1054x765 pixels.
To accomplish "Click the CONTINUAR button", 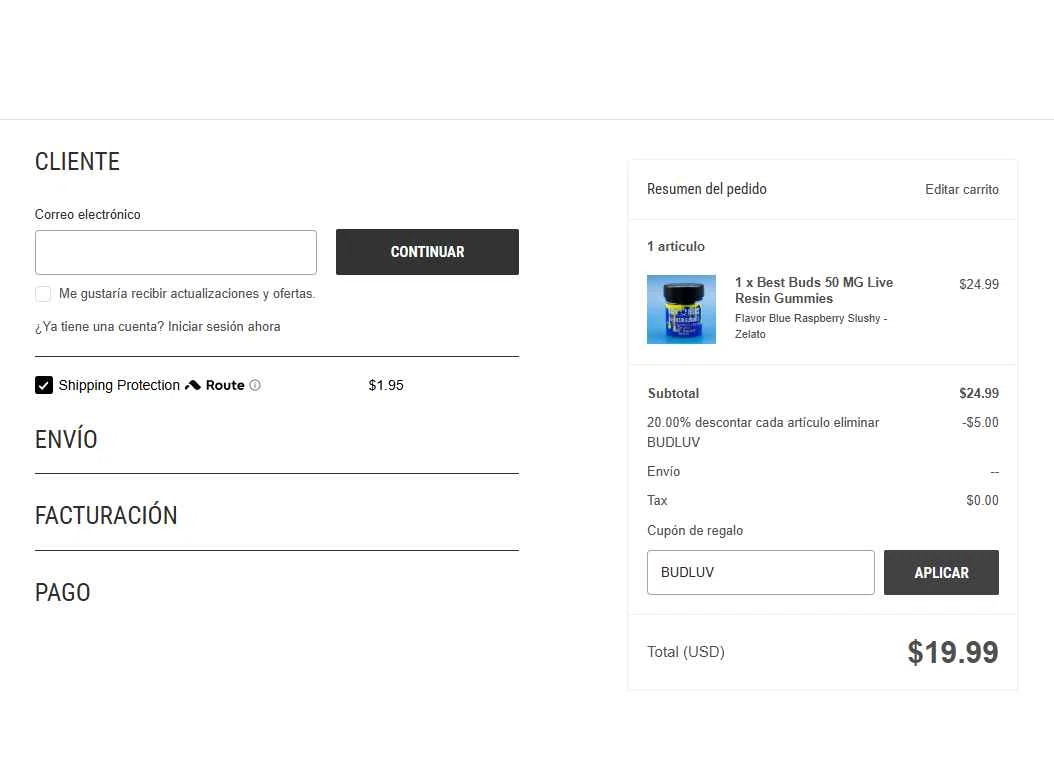I will 428,252.
